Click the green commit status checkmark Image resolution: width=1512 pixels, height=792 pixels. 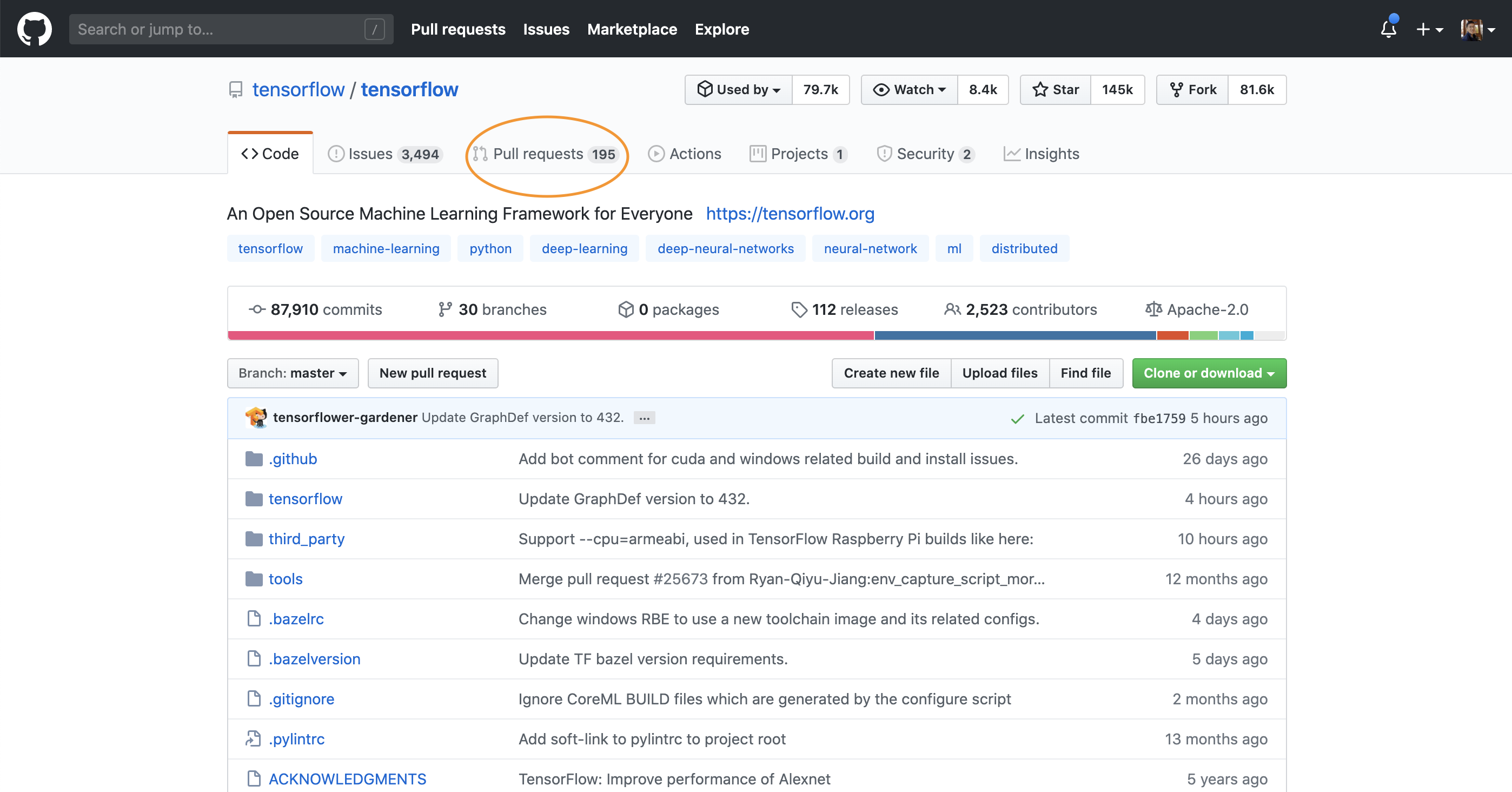point(1017,419)
